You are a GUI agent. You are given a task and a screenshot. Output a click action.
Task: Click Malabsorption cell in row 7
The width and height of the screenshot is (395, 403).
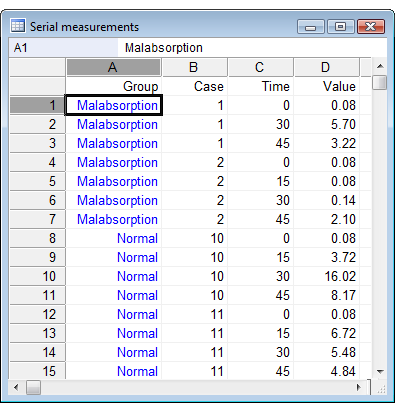(x=114, y=219)
